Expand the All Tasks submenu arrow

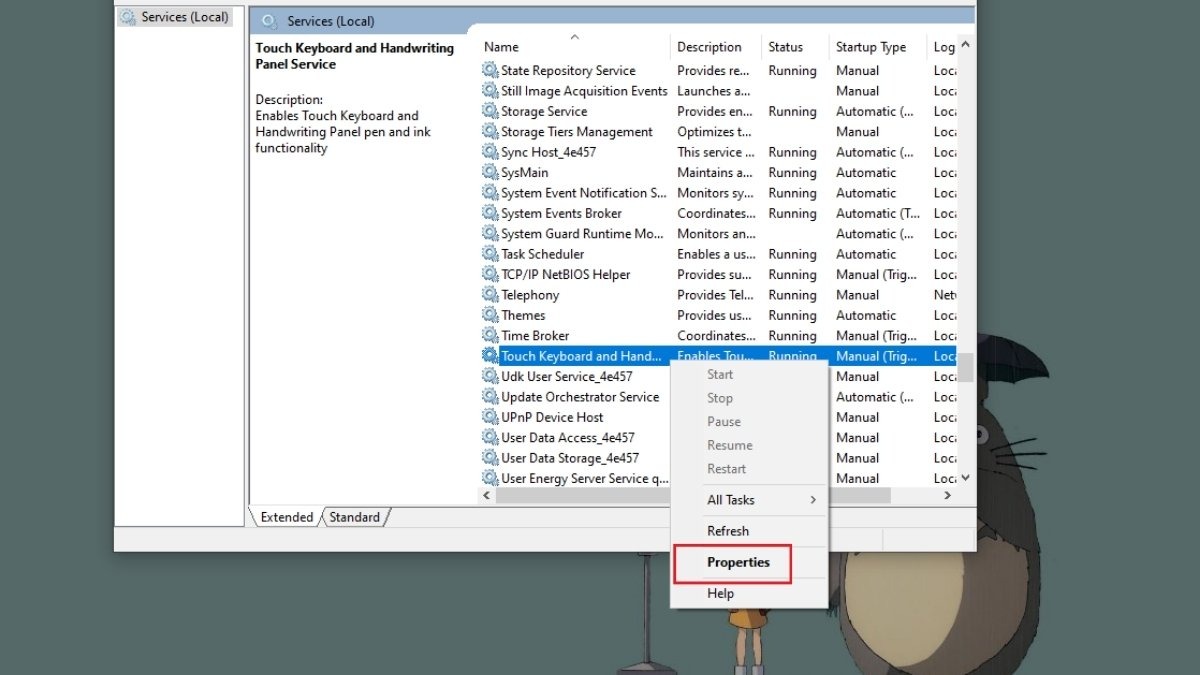tap(813, 500)
